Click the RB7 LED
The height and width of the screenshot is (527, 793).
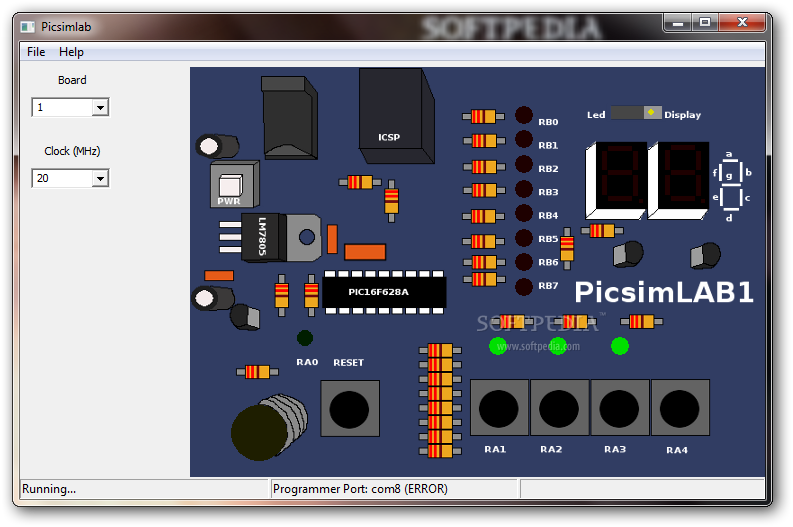523,287
